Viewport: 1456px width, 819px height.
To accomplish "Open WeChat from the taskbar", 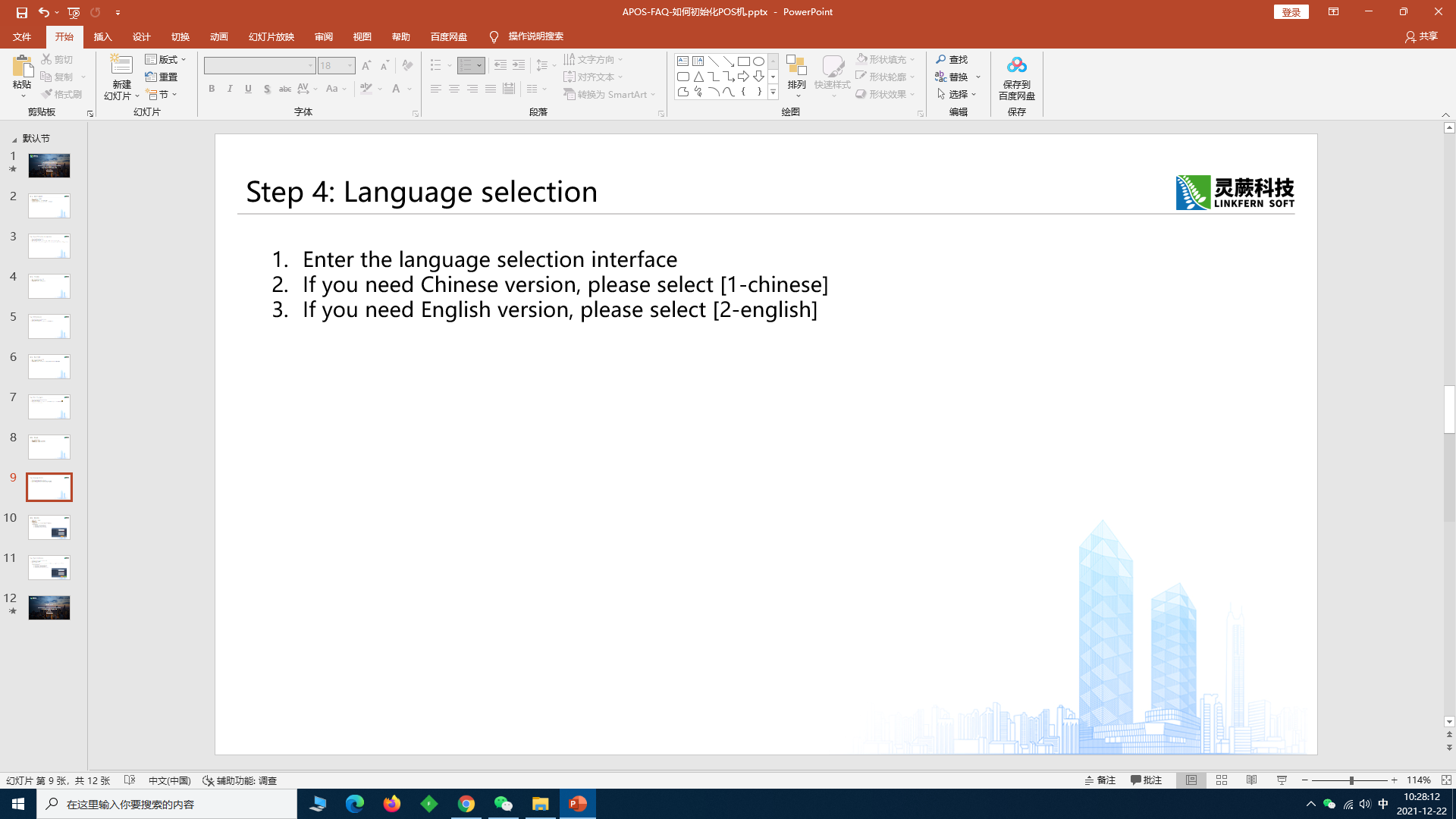I will tap(504, 804).
